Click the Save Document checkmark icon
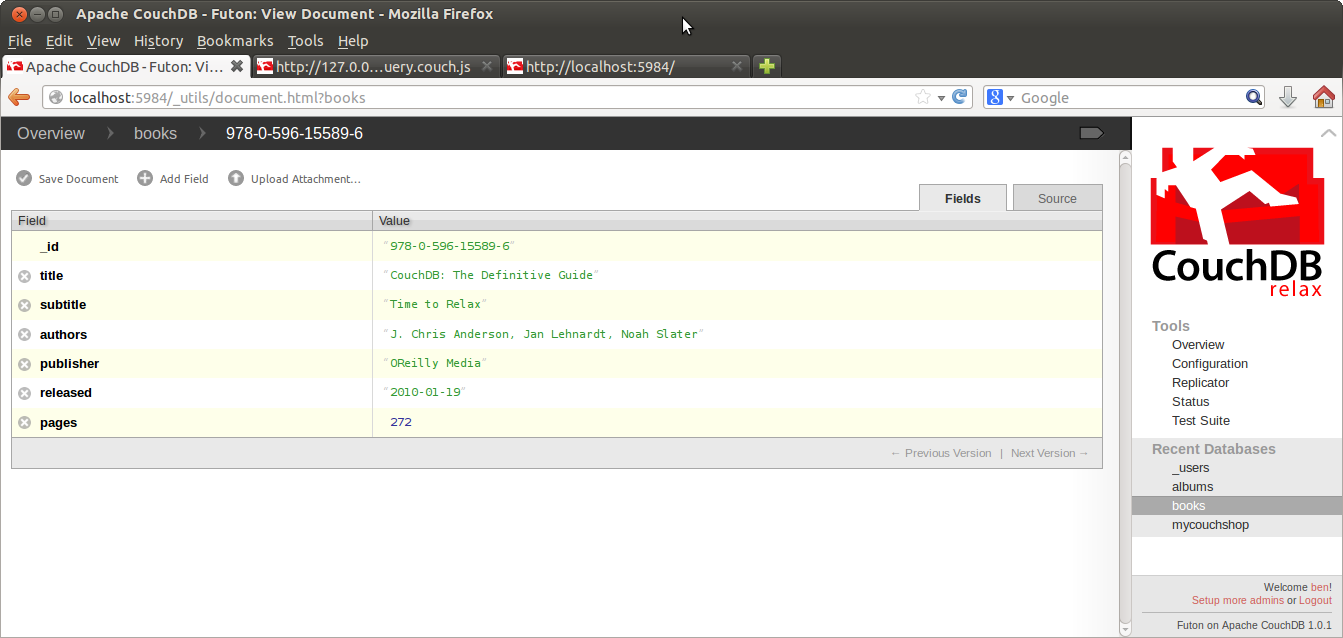1343x638 pixels. point(24,178)
